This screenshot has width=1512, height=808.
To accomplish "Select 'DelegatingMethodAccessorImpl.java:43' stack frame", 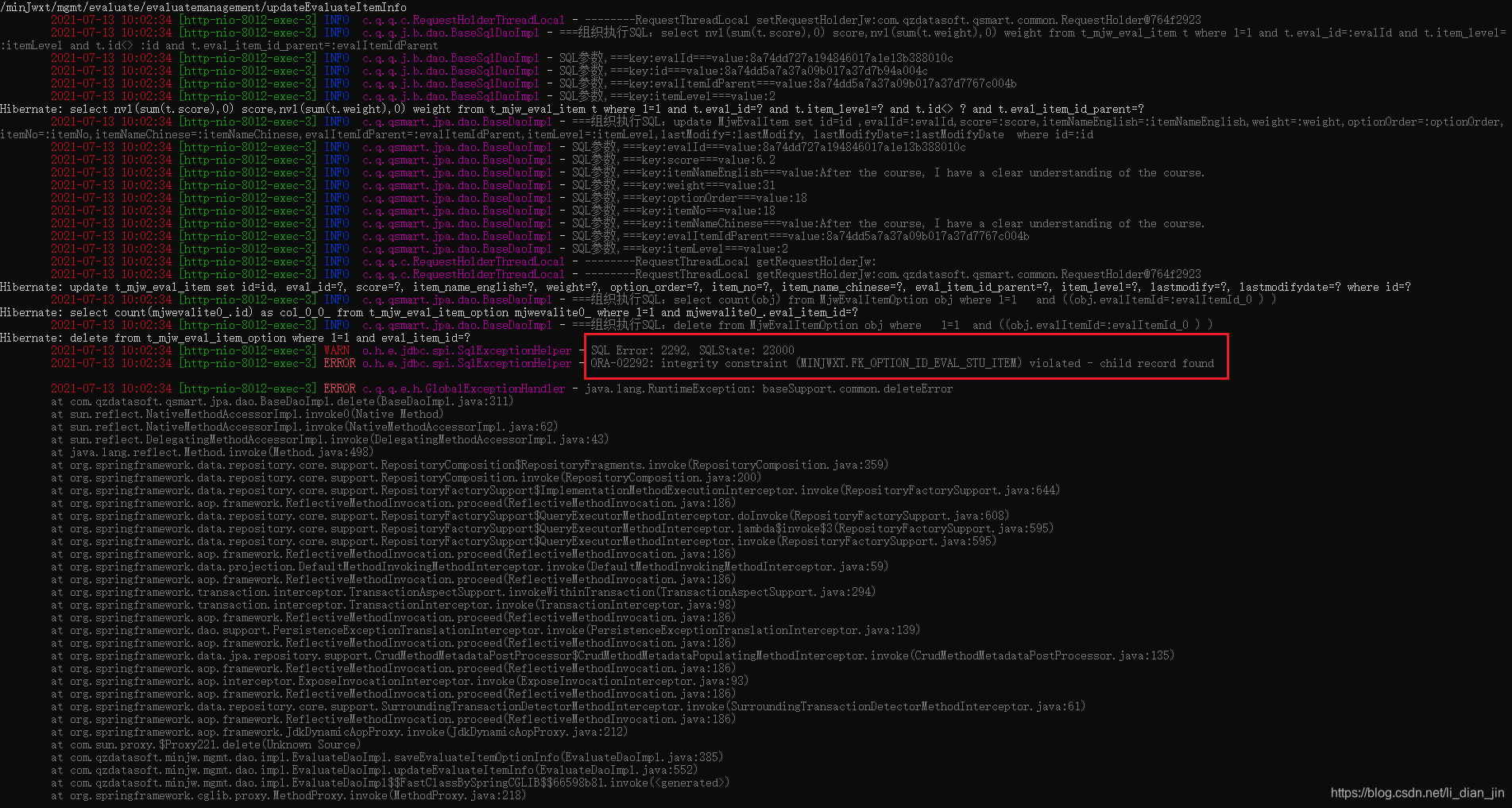I will coord(330,439).
